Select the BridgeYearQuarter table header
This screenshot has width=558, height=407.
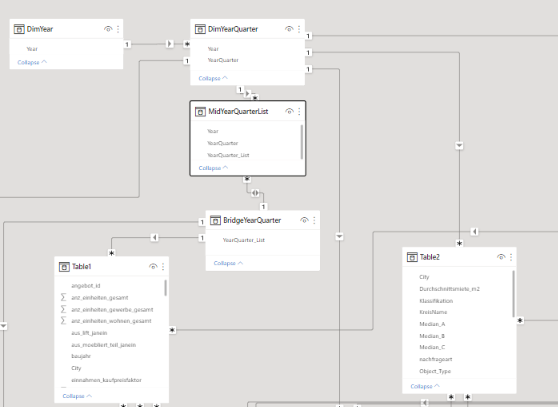263,221
